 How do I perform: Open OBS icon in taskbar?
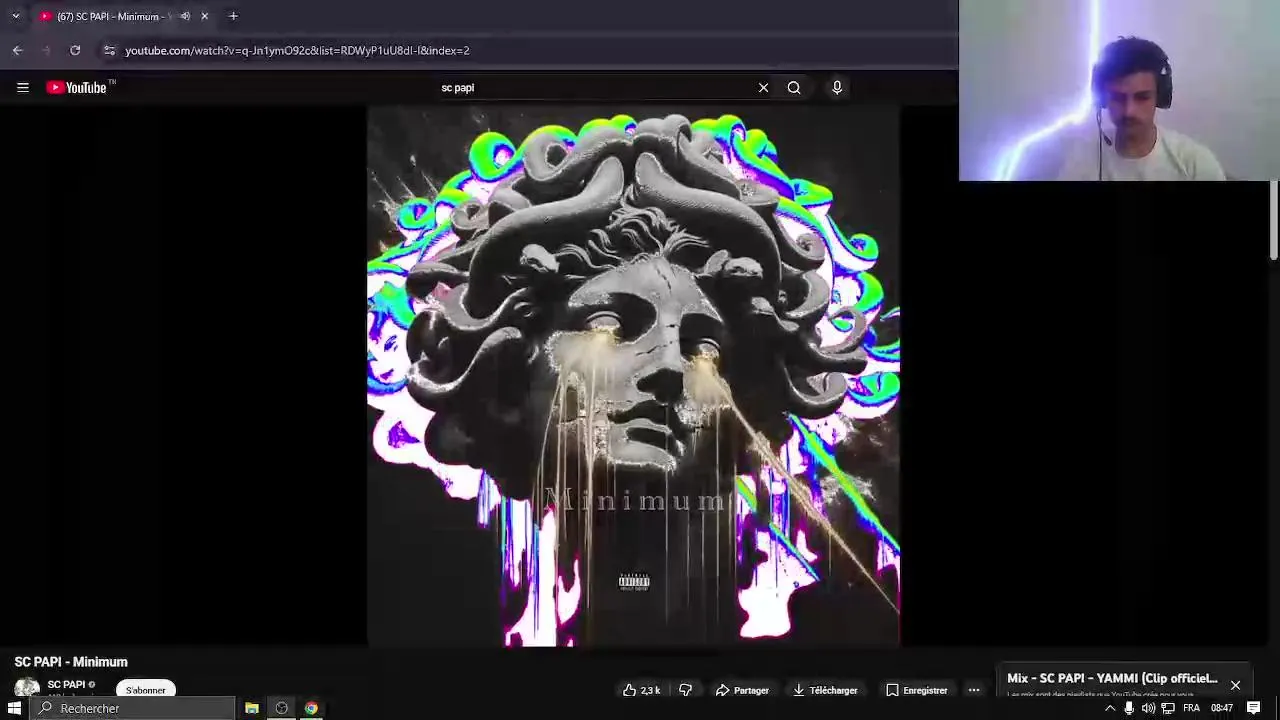coord(282,708)
